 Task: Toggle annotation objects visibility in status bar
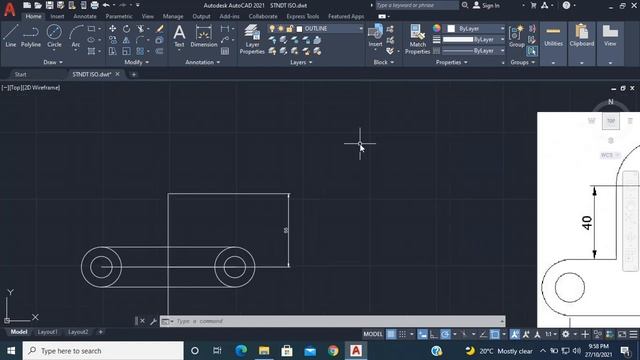point(515,334)
